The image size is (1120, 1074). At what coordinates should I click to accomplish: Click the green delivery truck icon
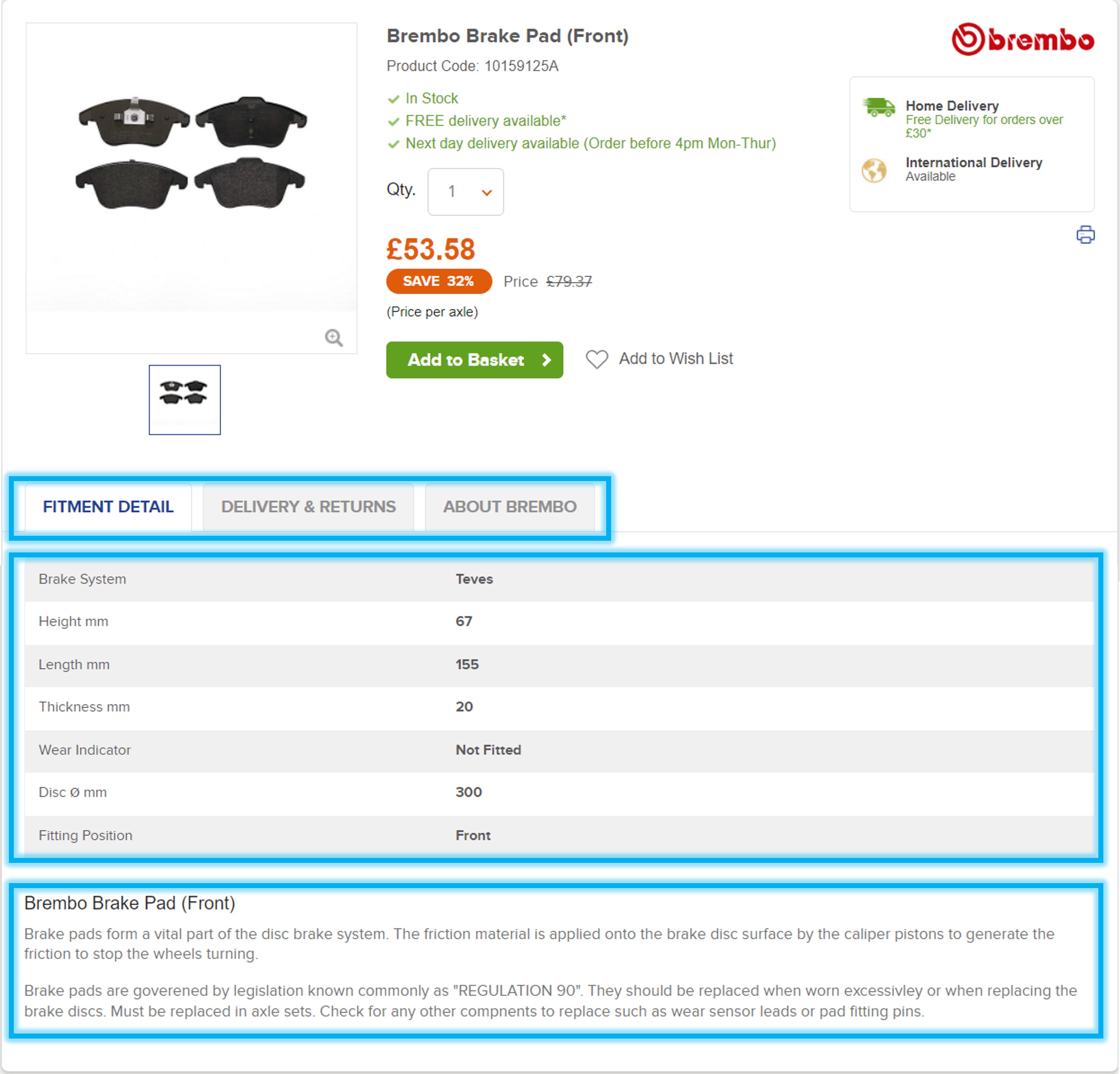click(x=879, y=107)
